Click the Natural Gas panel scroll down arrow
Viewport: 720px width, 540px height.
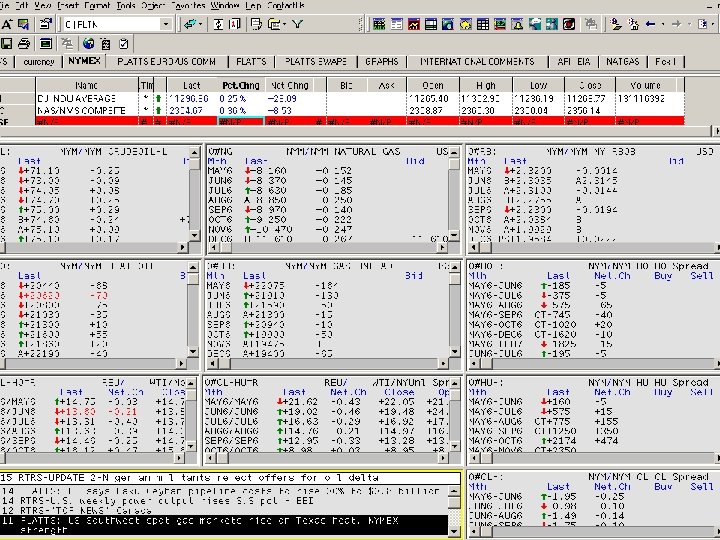[454, 235]
